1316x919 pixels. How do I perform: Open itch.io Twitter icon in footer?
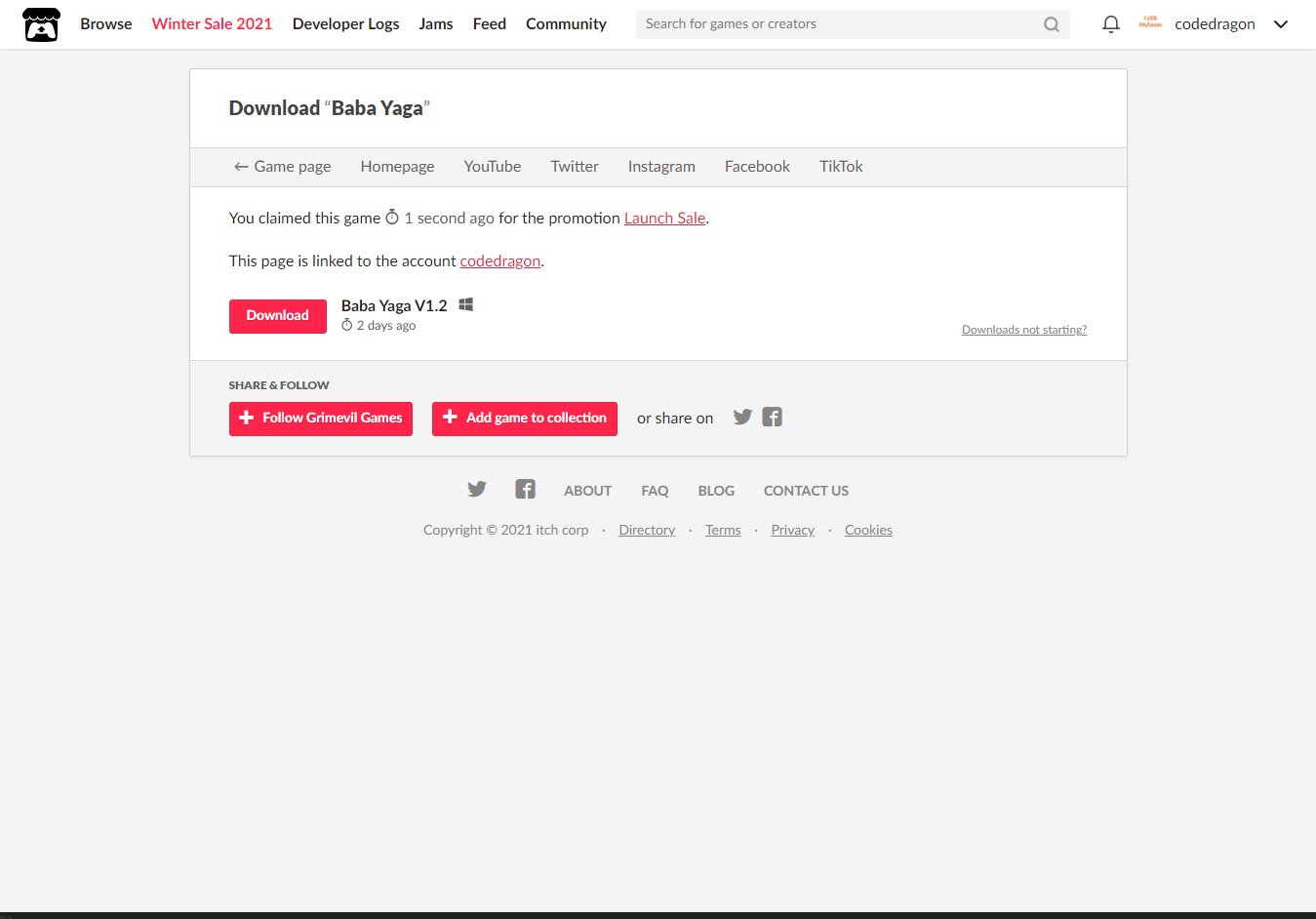click(x=476, y=489)
